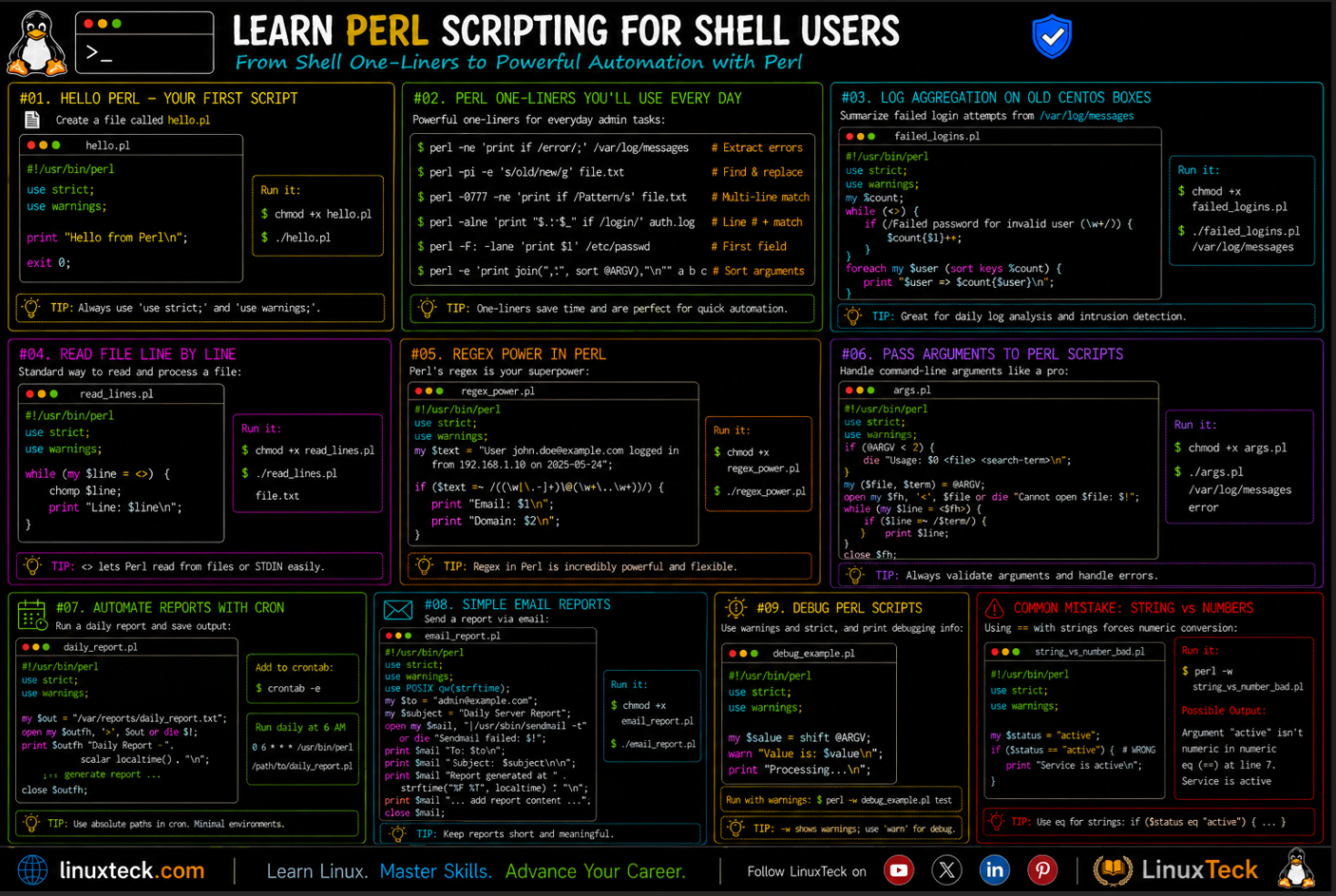Click the lightbulb in the 'use strict' tip

click(31, 308)
